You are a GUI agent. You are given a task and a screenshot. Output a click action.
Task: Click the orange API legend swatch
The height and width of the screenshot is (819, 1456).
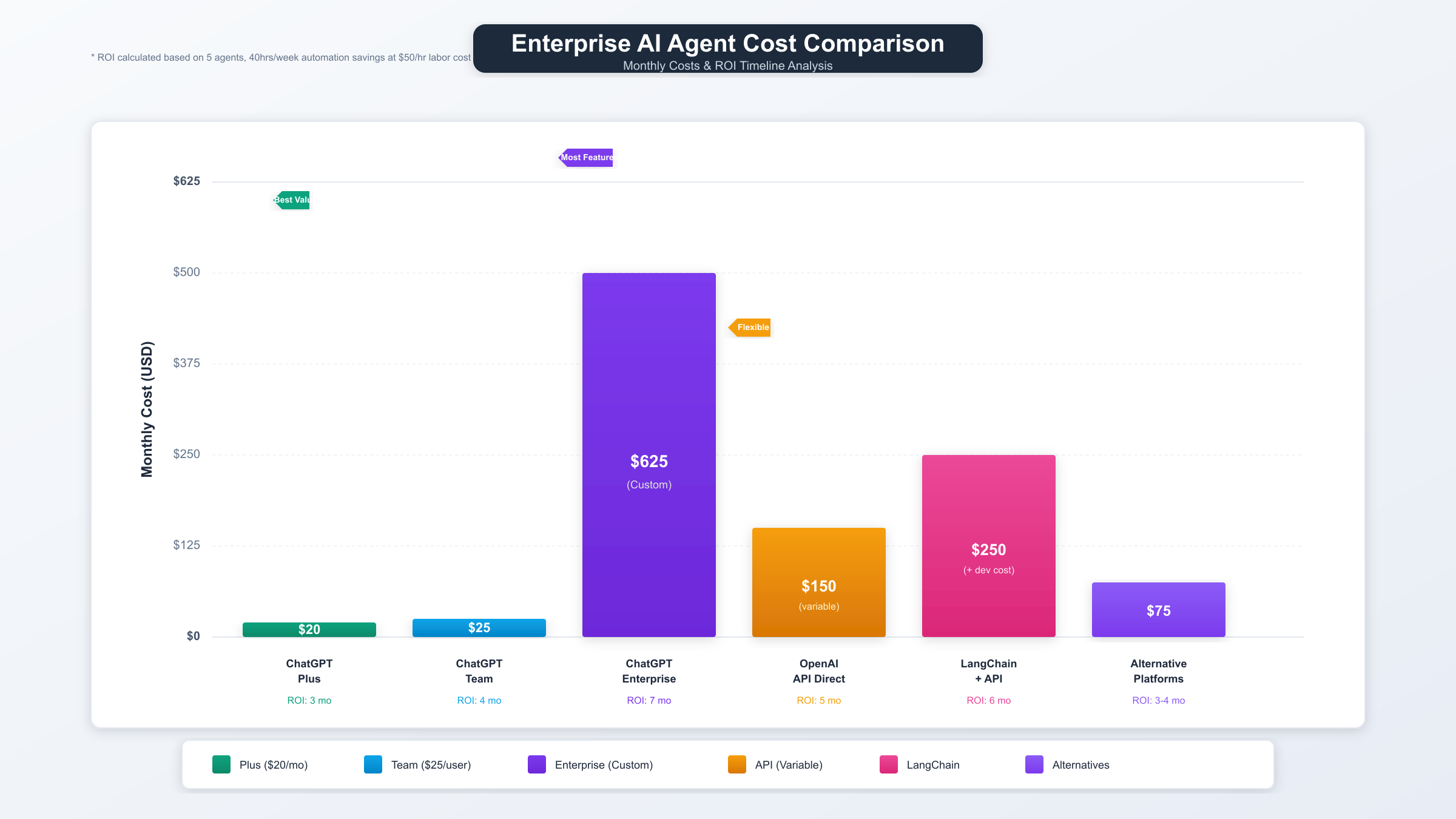(737, 764)
